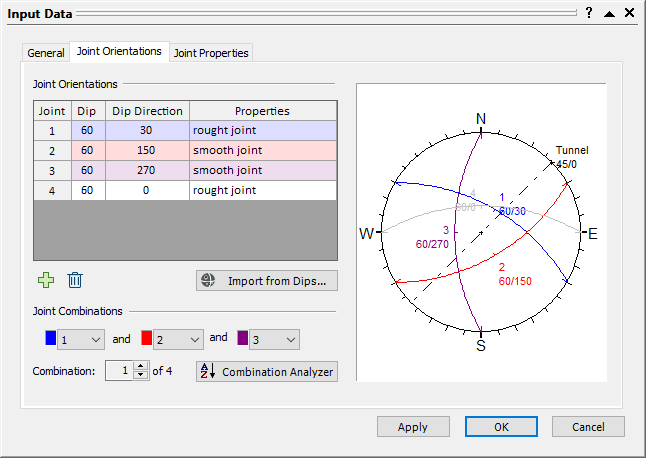This screenshot has width=646, height=458.
Task: Confirm with the OK button
Action: tap(501, 427)
